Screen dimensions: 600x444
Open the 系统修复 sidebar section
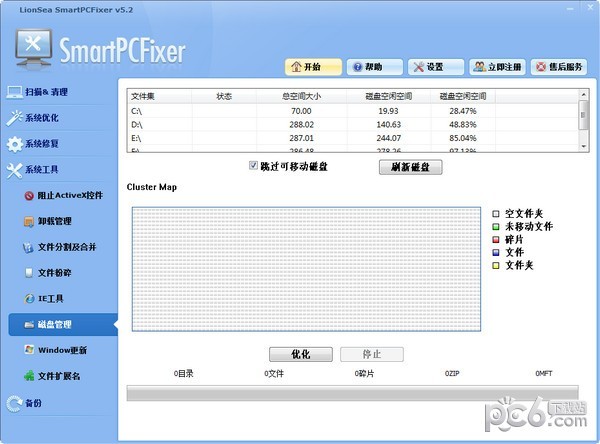[33, 144]
